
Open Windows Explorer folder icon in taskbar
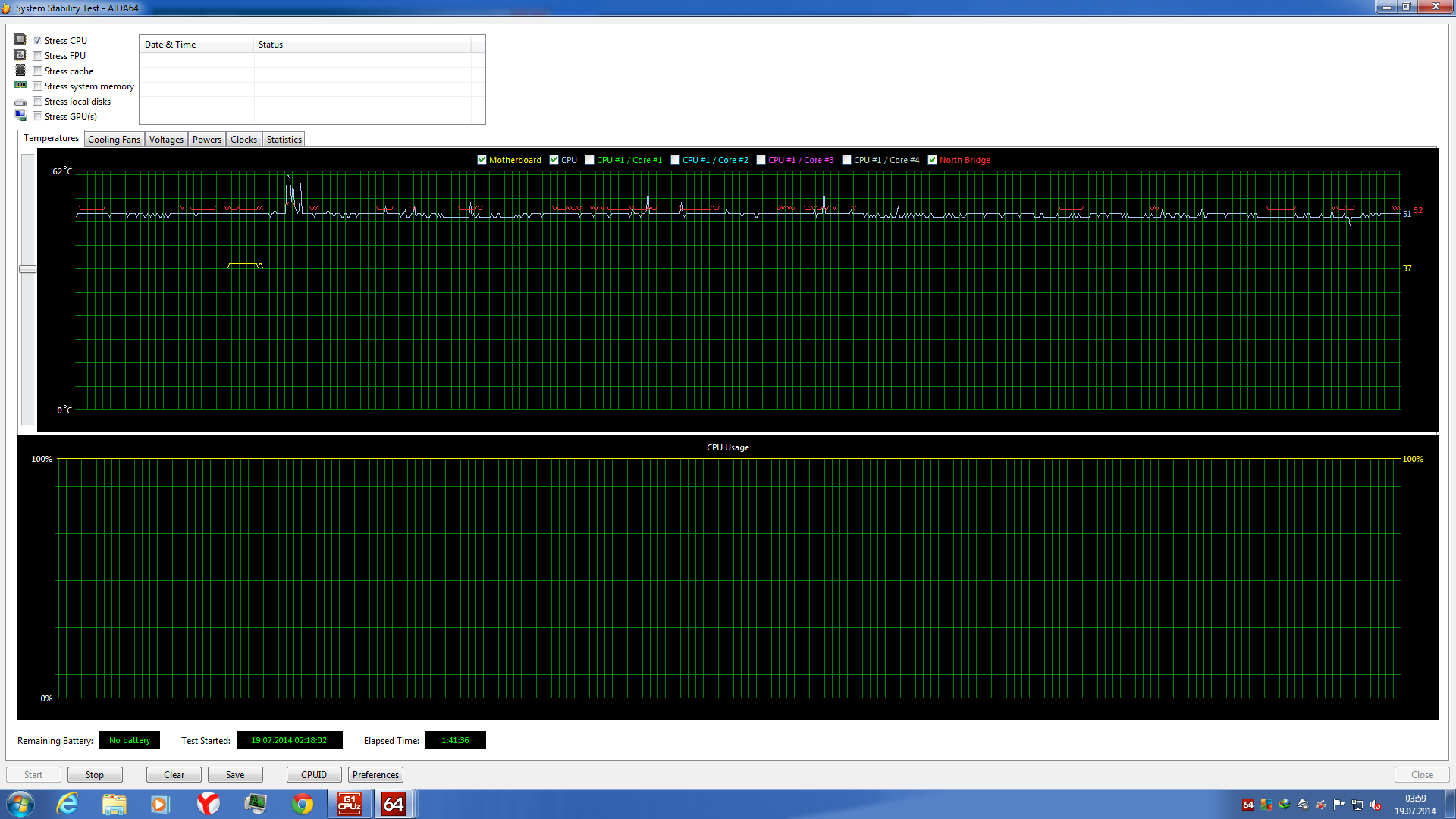coord(115,804)
